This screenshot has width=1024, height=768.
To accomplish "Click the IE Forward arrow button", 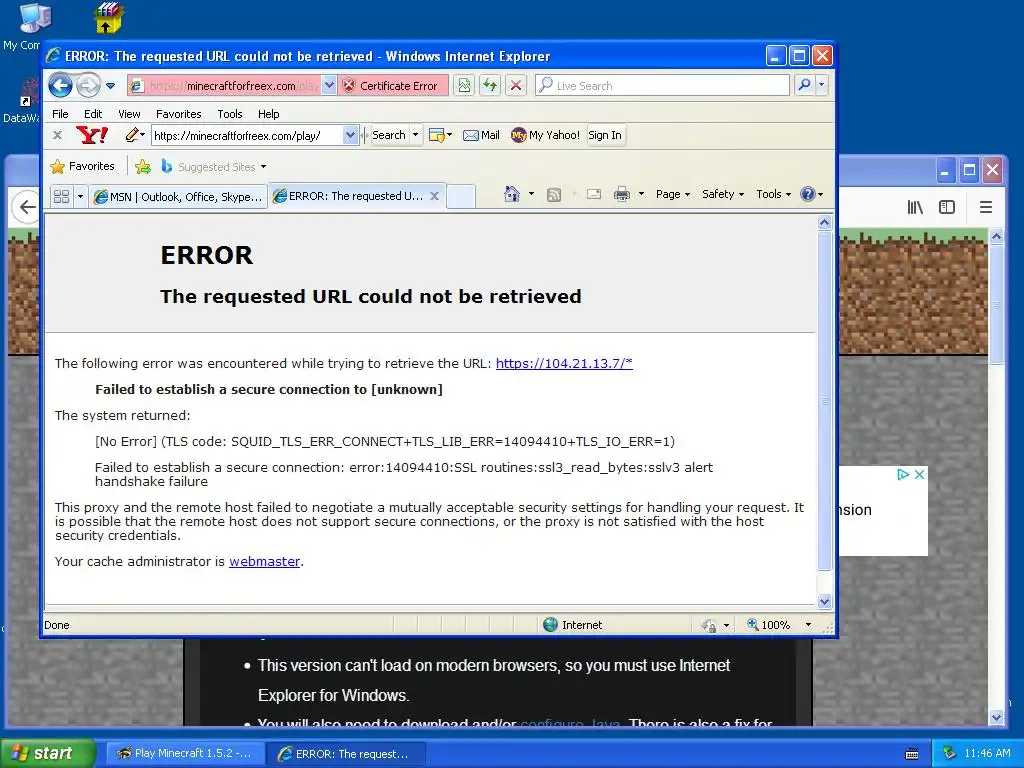I will (x=88, y=86).
